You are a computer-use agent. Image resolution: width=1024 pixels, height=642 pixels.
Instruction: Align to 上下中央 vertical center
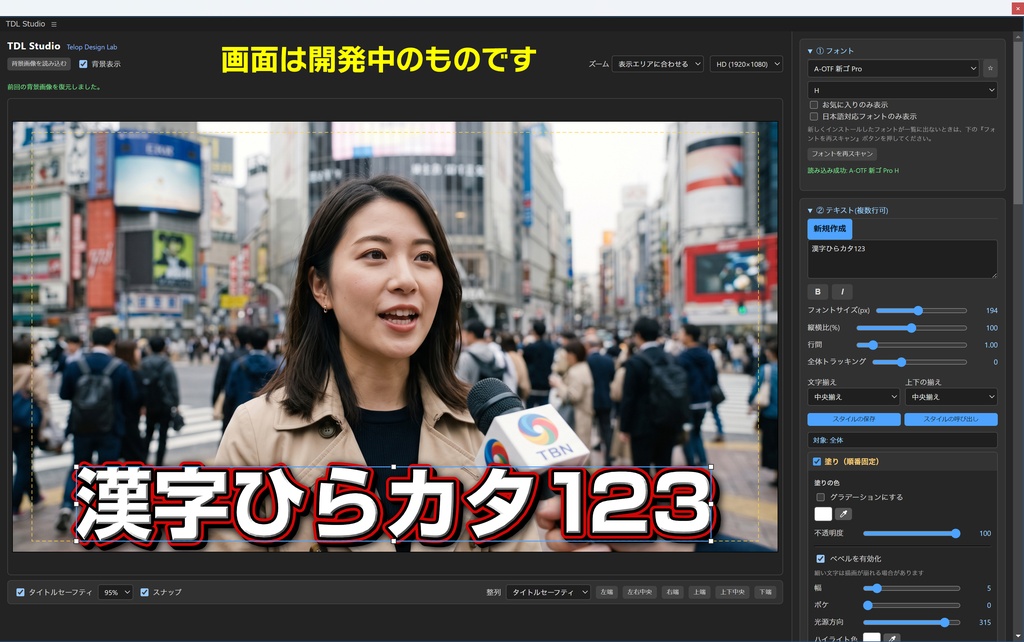(732, 592)
